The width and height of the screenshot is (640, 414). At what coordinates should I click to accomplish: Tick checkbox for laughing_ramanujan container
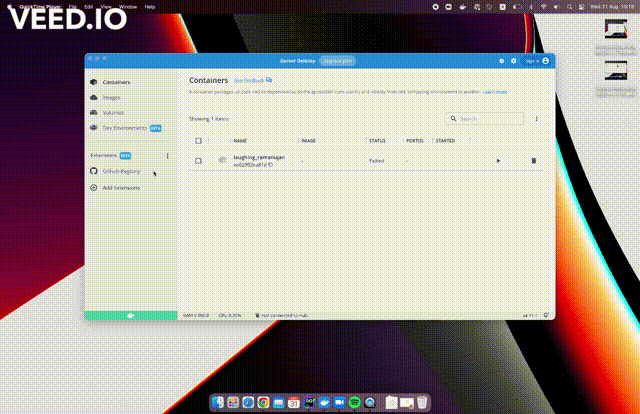(x=198, y=161)
